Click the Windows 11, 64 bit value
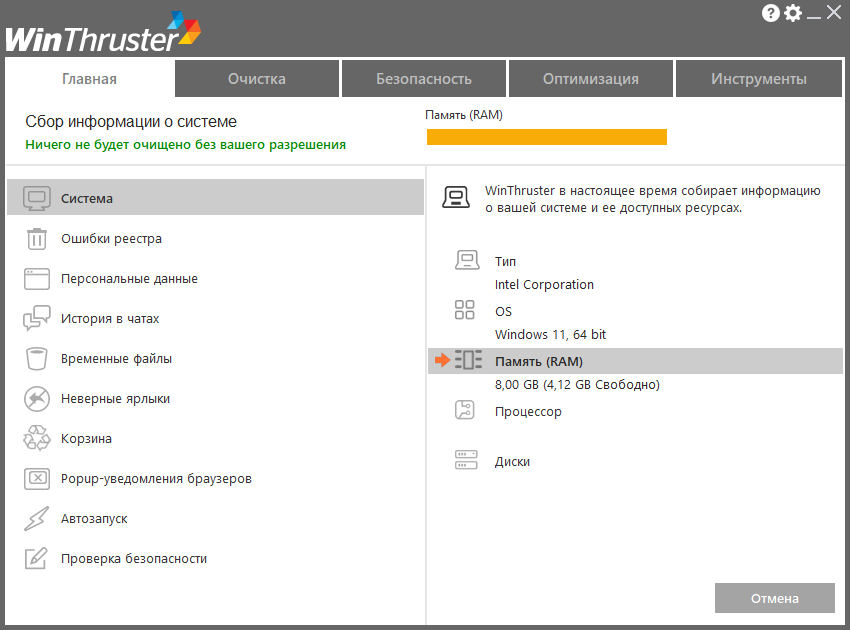 [550, 335]
